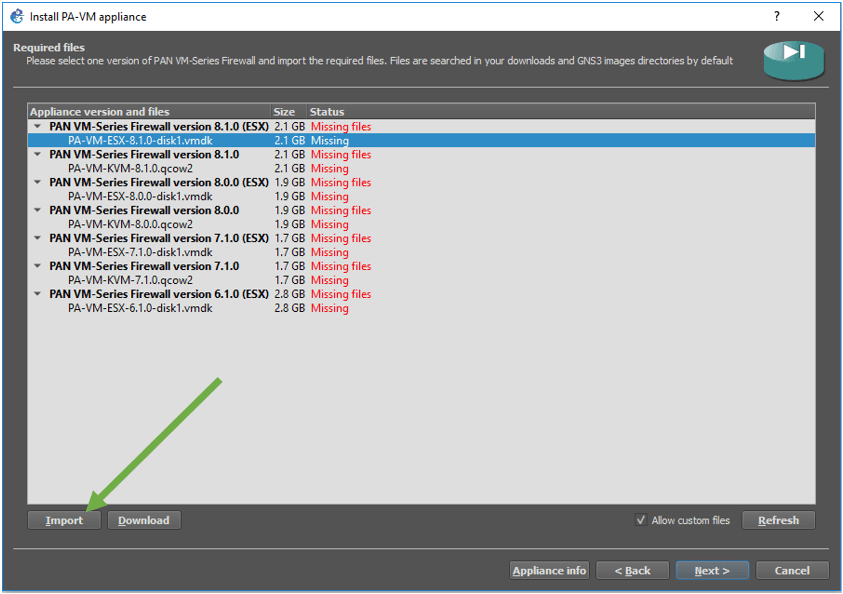The height and width of the screenshot is (594, 843).
Task: Cancel the appliance installation
Action: tap(792, 570)
